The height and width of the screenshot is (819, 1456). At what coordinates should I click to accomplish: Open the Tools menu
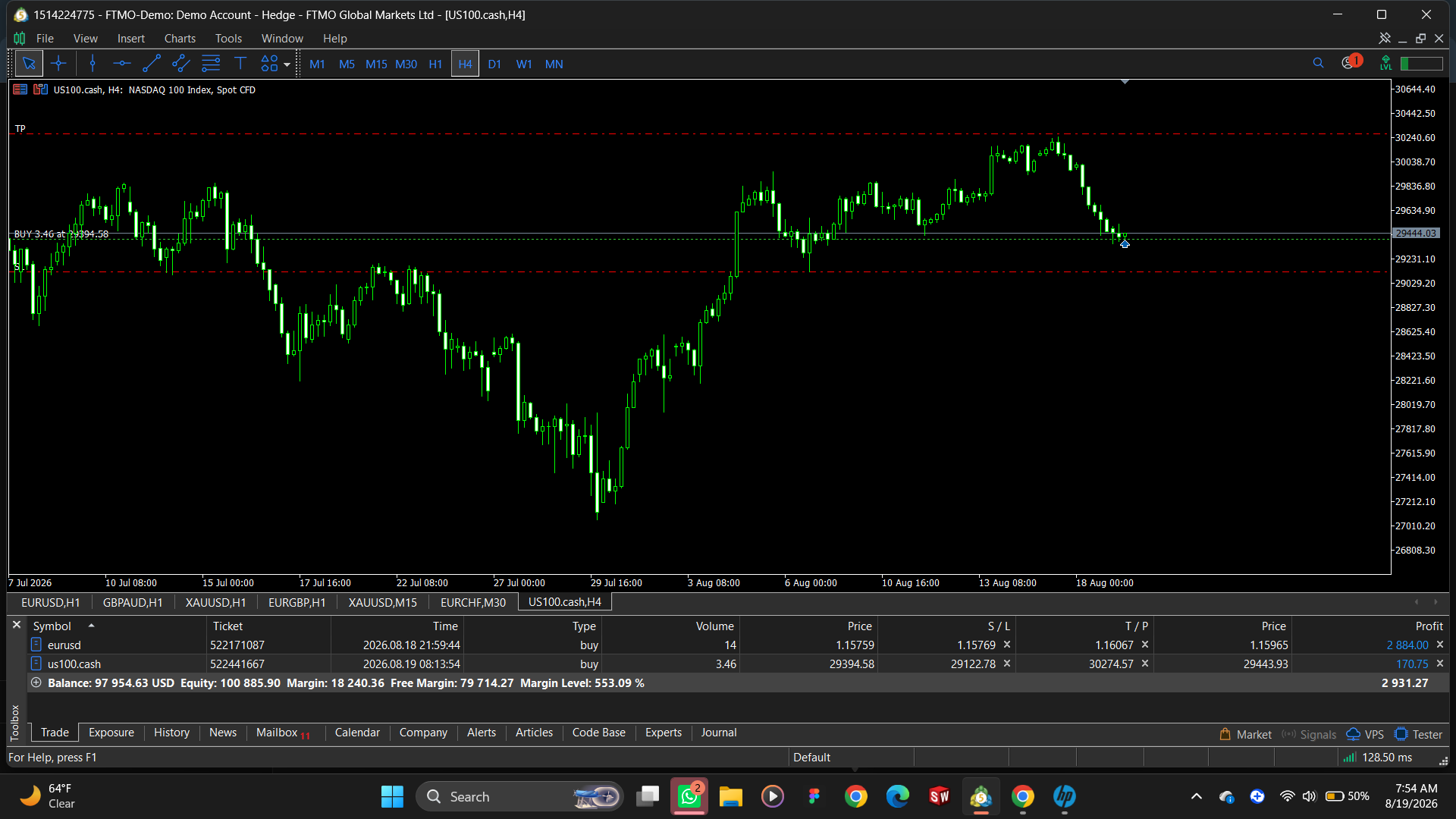[x=228, y=39]
